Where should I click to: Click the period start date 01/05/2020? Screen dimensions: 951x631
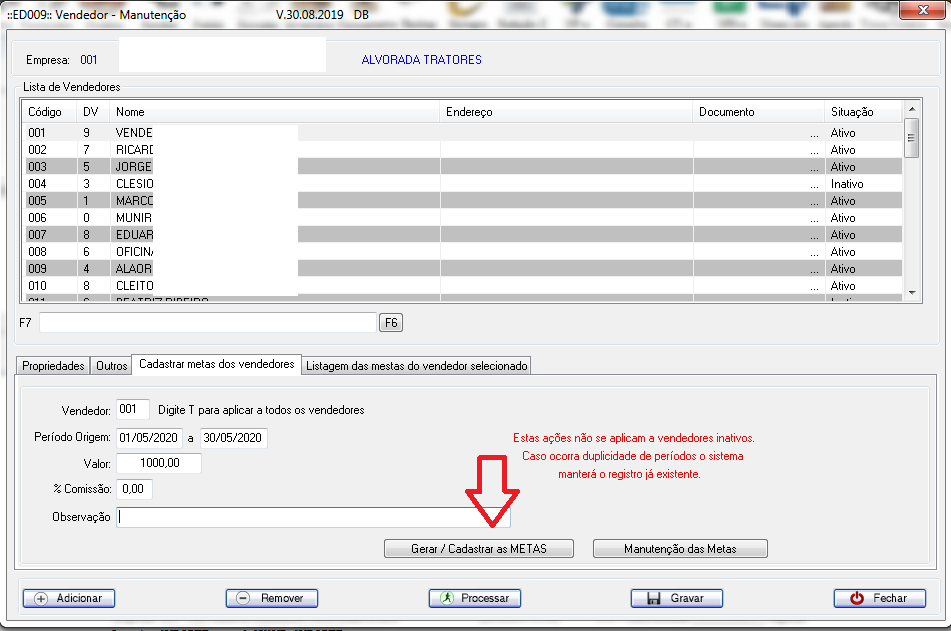(x=147, y=438)
